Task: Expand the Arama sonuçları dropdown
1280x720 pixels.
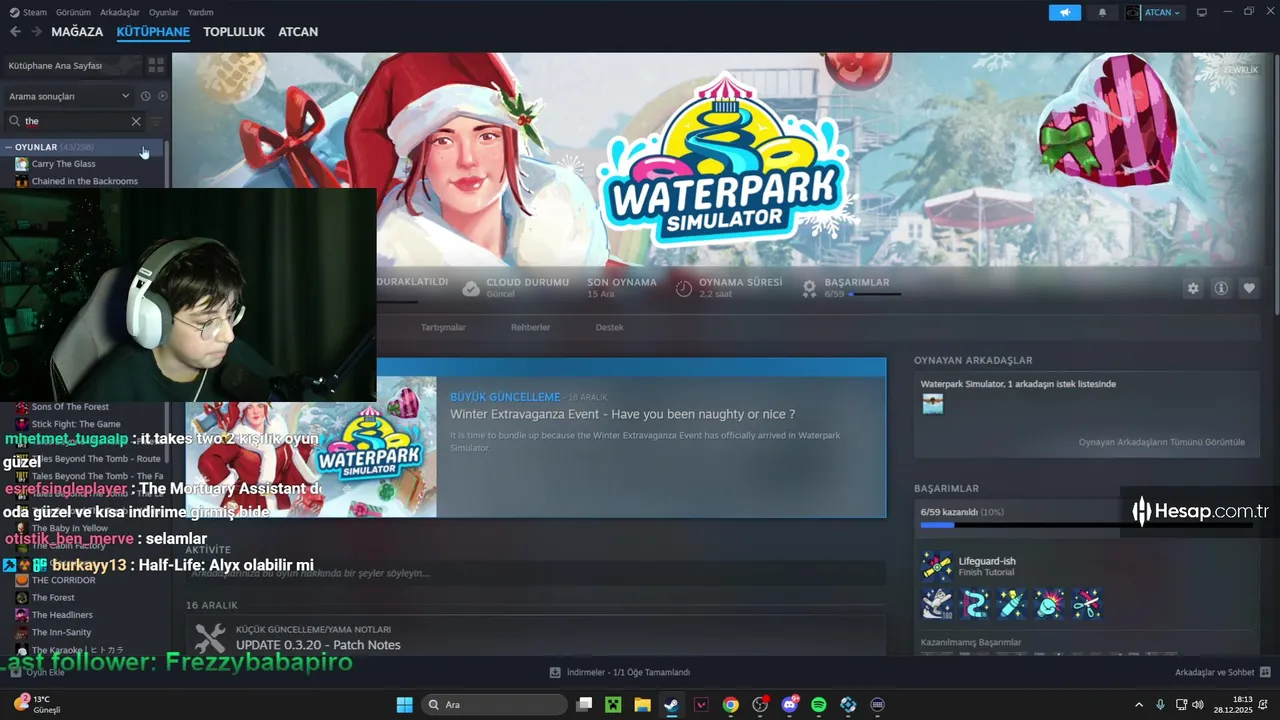Action: click(x=68, y=96)
